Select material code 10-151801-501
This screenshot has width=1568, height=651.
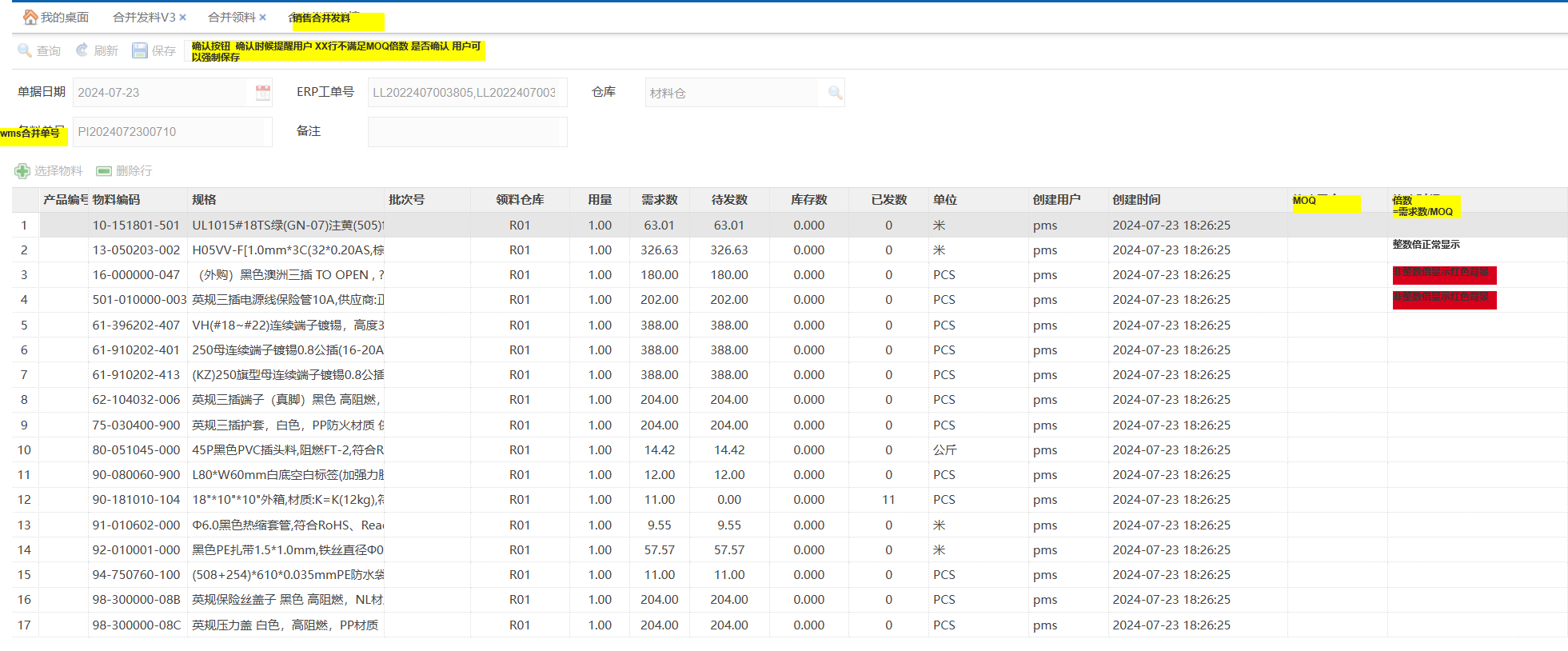point(136,226)
